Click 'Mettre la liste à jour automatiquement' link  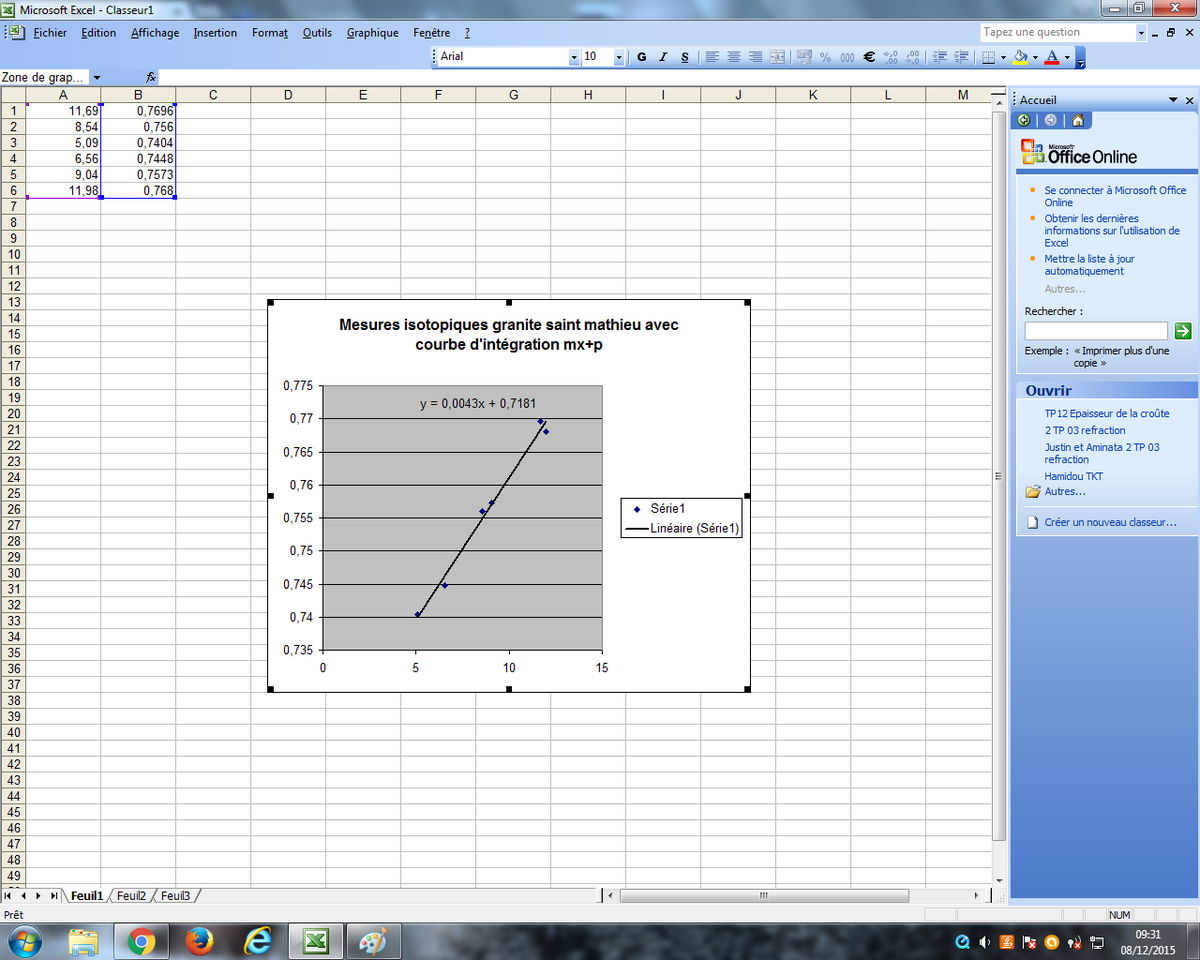tap(1090, 265)
